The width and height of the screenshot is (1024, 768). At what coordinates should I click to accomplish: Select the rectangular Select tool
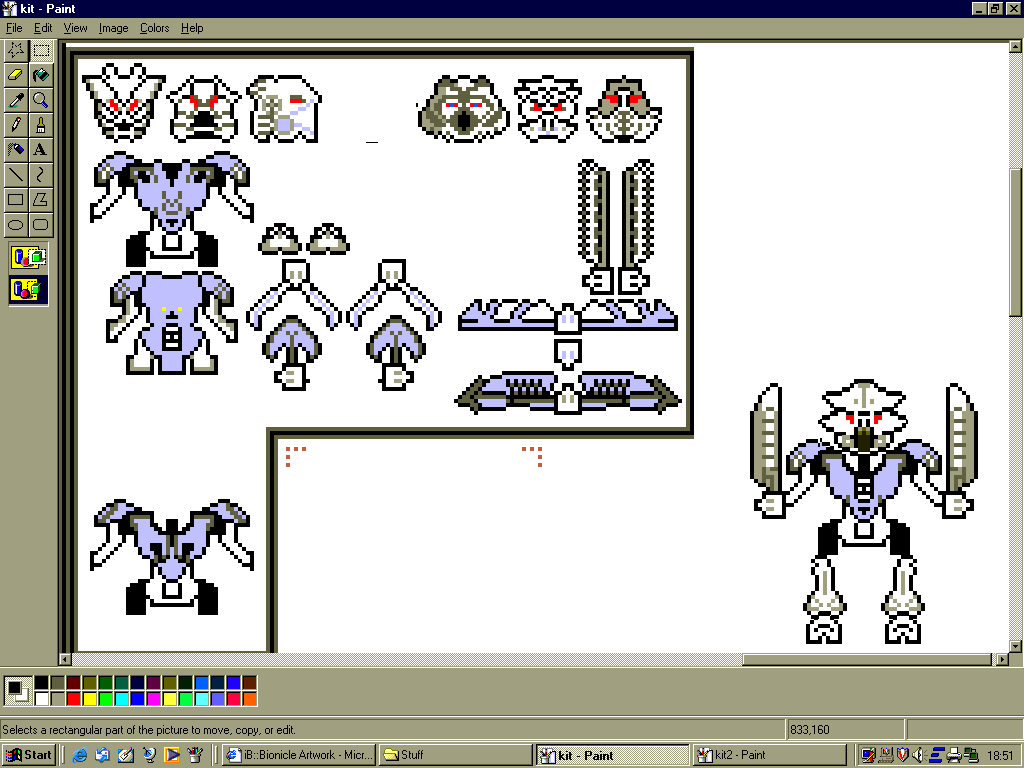(x=41, y=50)
